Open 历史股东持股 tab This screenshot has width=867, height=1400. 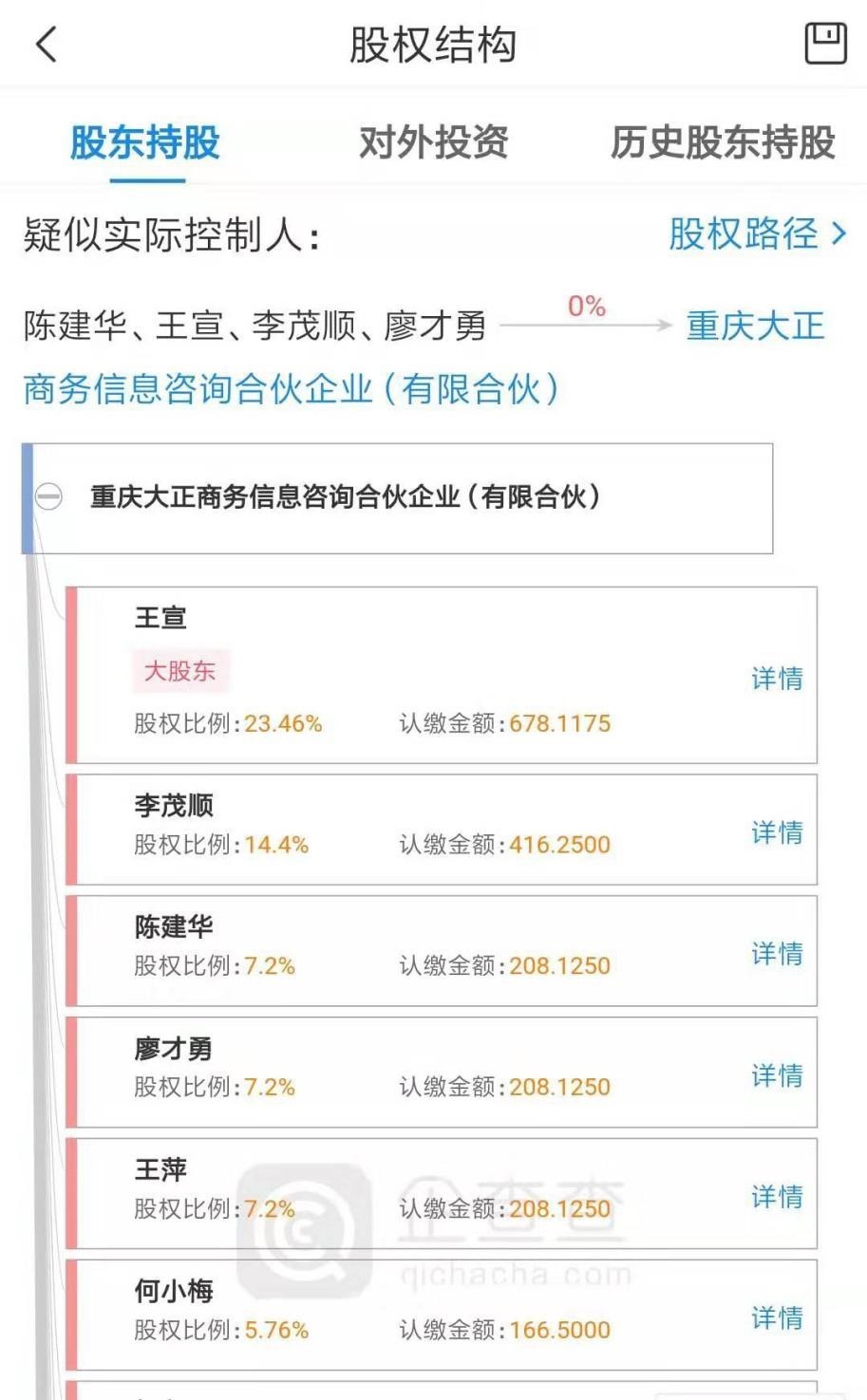tap(722, 143)
